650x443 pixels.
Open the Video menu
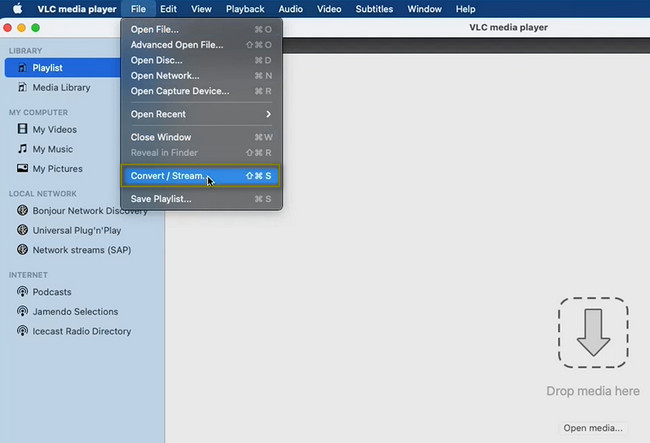coord(329,9)
